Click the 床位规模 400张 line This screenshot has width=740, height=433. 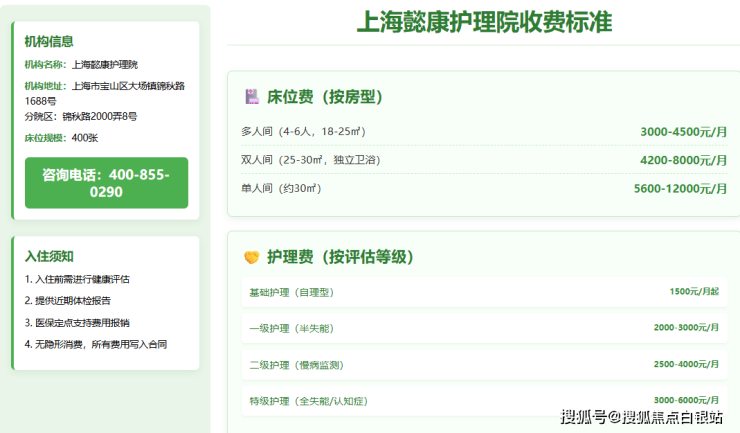(61, 138)
